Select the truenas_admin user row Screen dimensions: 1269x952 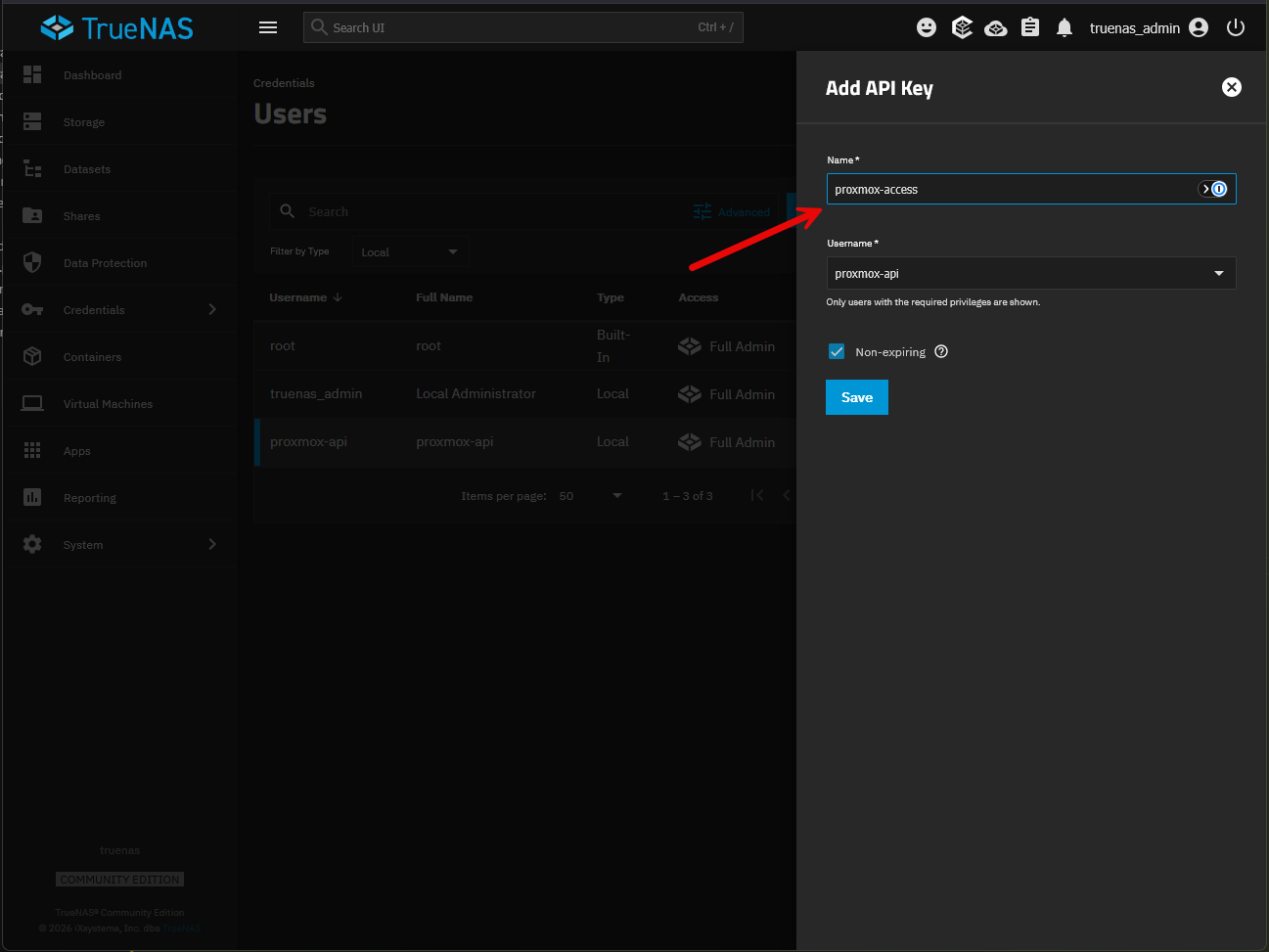(524, 394)
